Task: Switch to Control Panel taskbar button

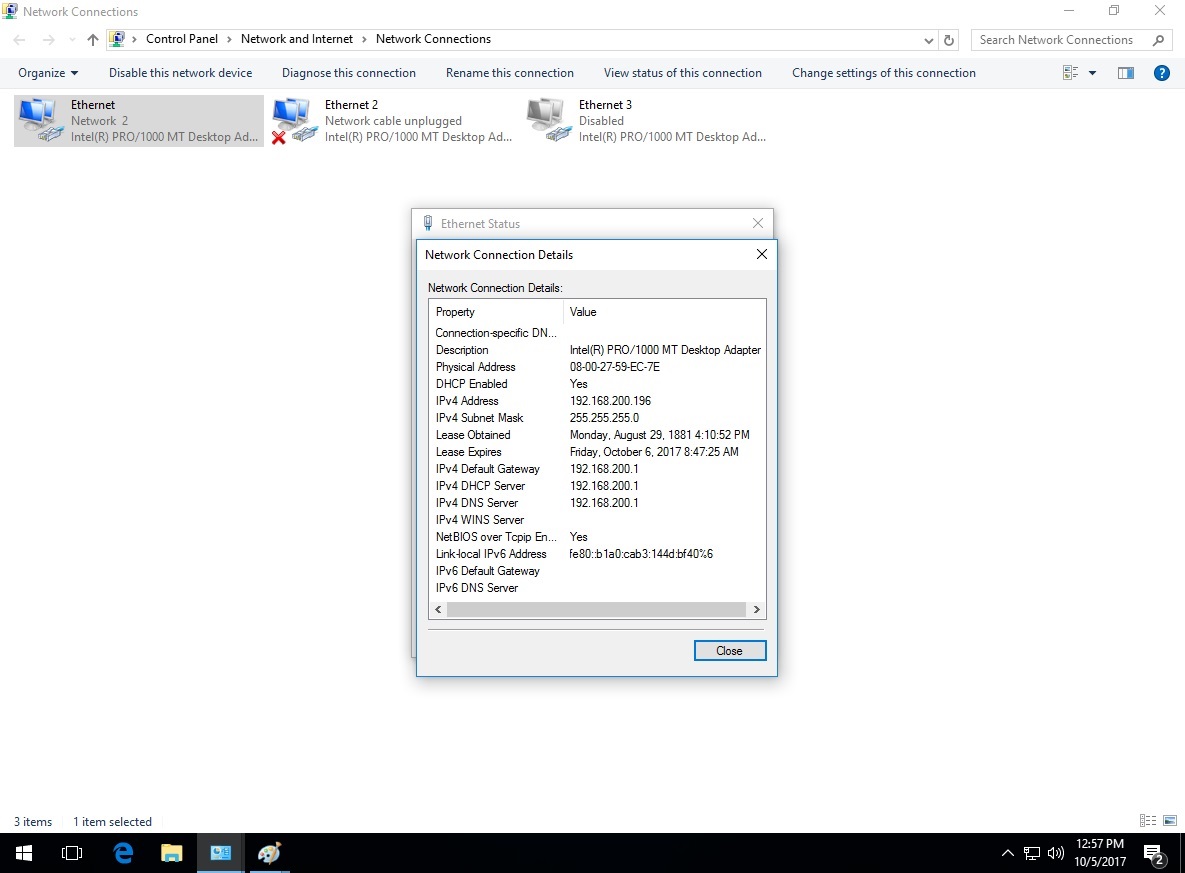Action: pos(221,853)
